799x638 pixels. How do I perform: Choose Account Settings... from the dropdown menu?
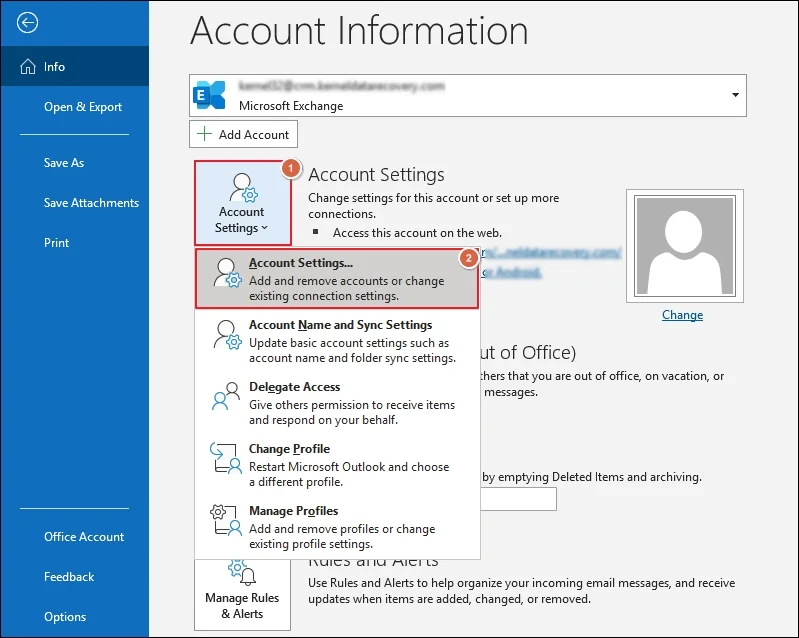[x=337, y=278]
